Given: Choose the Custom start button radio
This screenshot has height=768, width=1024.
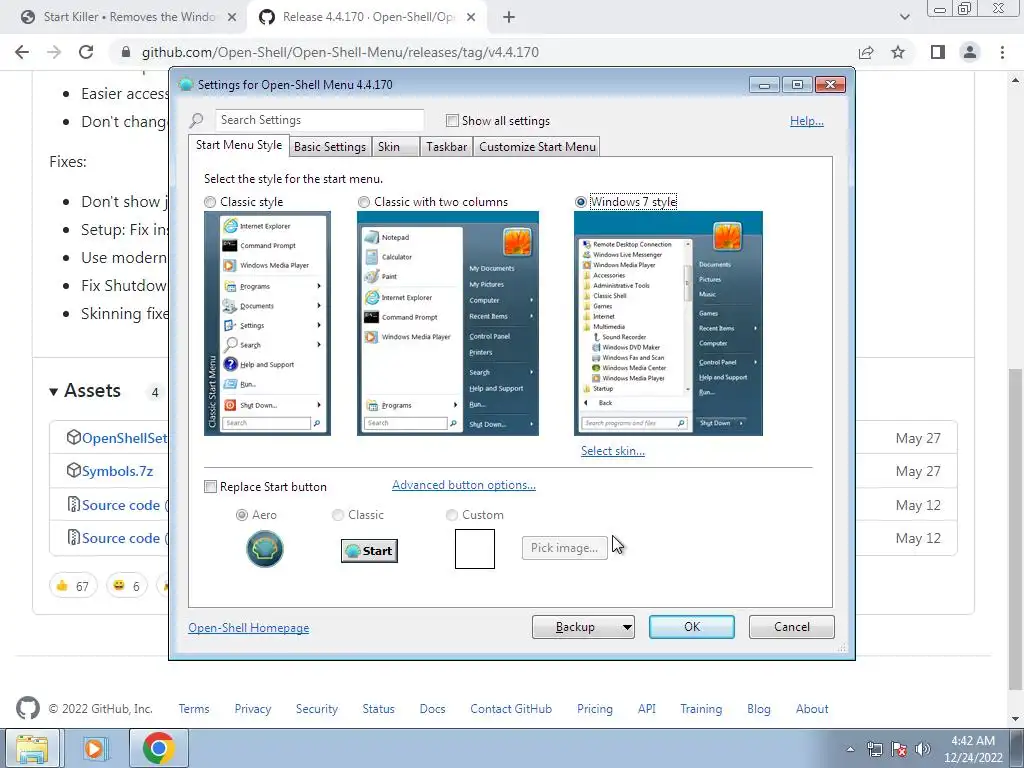Looking at the screenshot, I should coord(451,515).
